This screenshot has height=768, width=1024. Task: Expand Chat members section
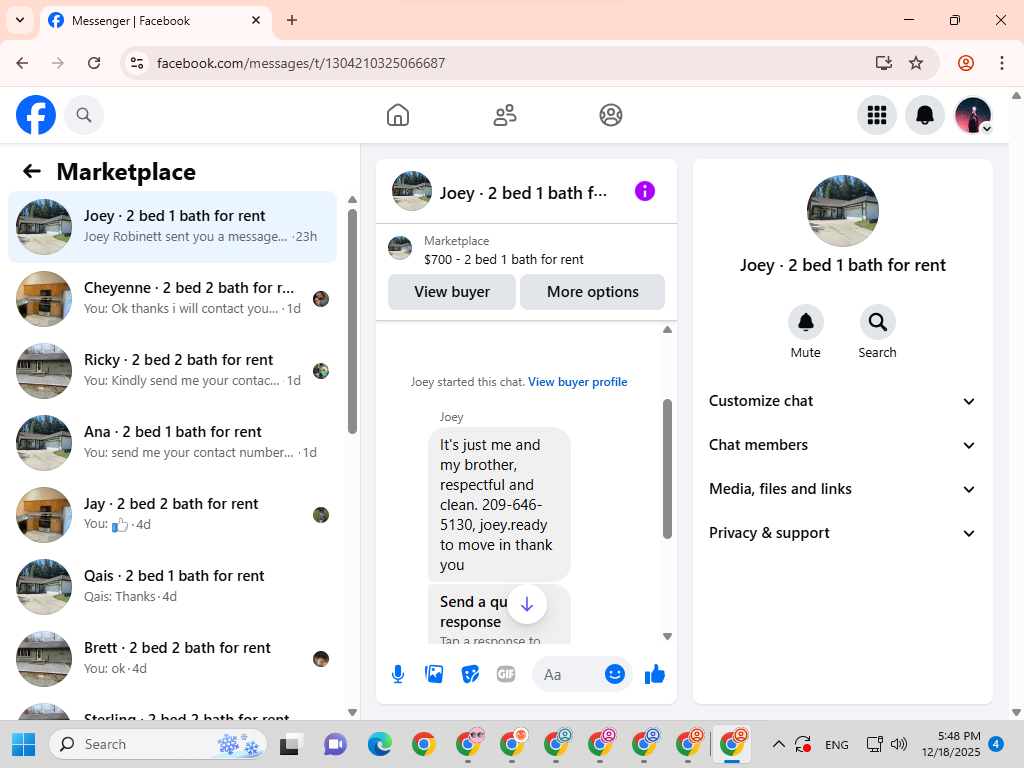click(842, 445)
